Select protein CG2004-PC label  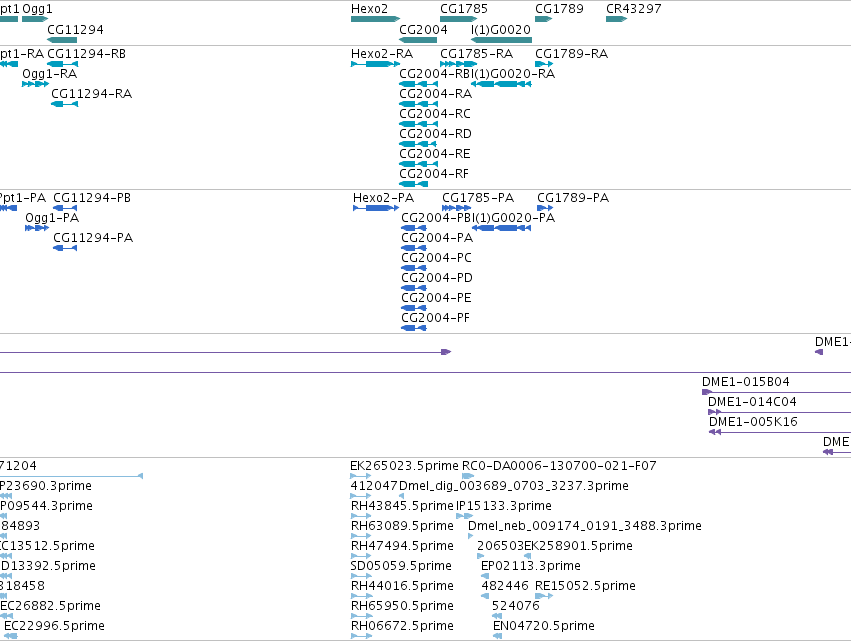point(436,258)
